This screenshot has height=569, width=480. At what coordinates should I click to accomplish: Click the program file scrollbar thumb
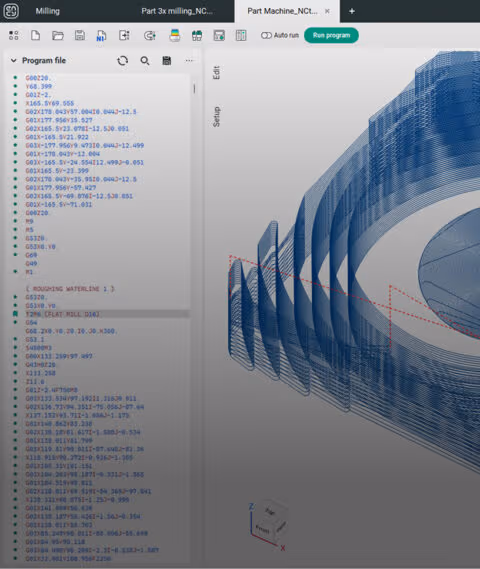194,89
